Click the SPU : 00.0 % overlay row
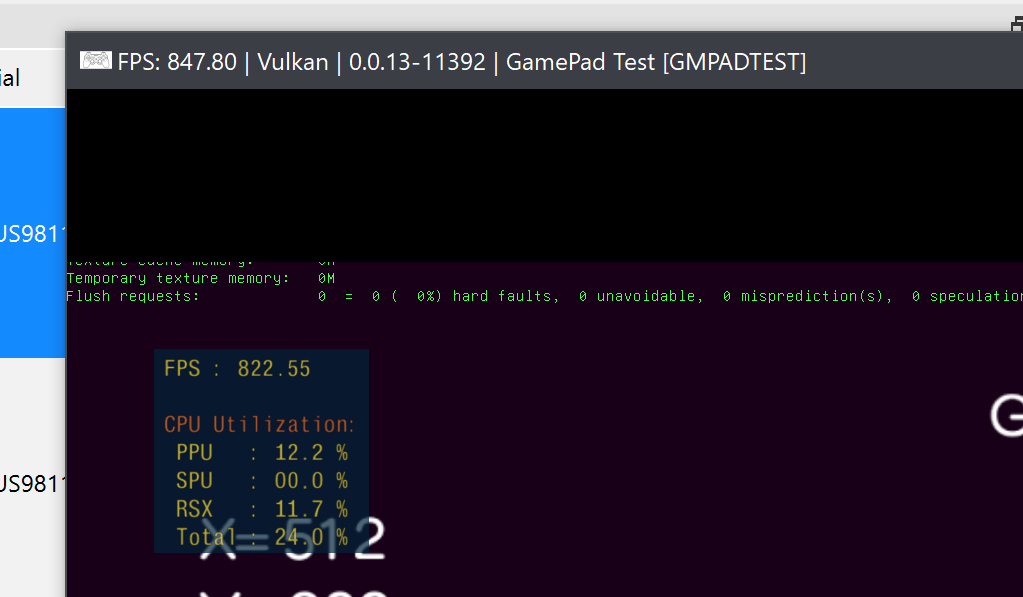Viewport: 1023px width, 597px height. [x=262, y=481]
